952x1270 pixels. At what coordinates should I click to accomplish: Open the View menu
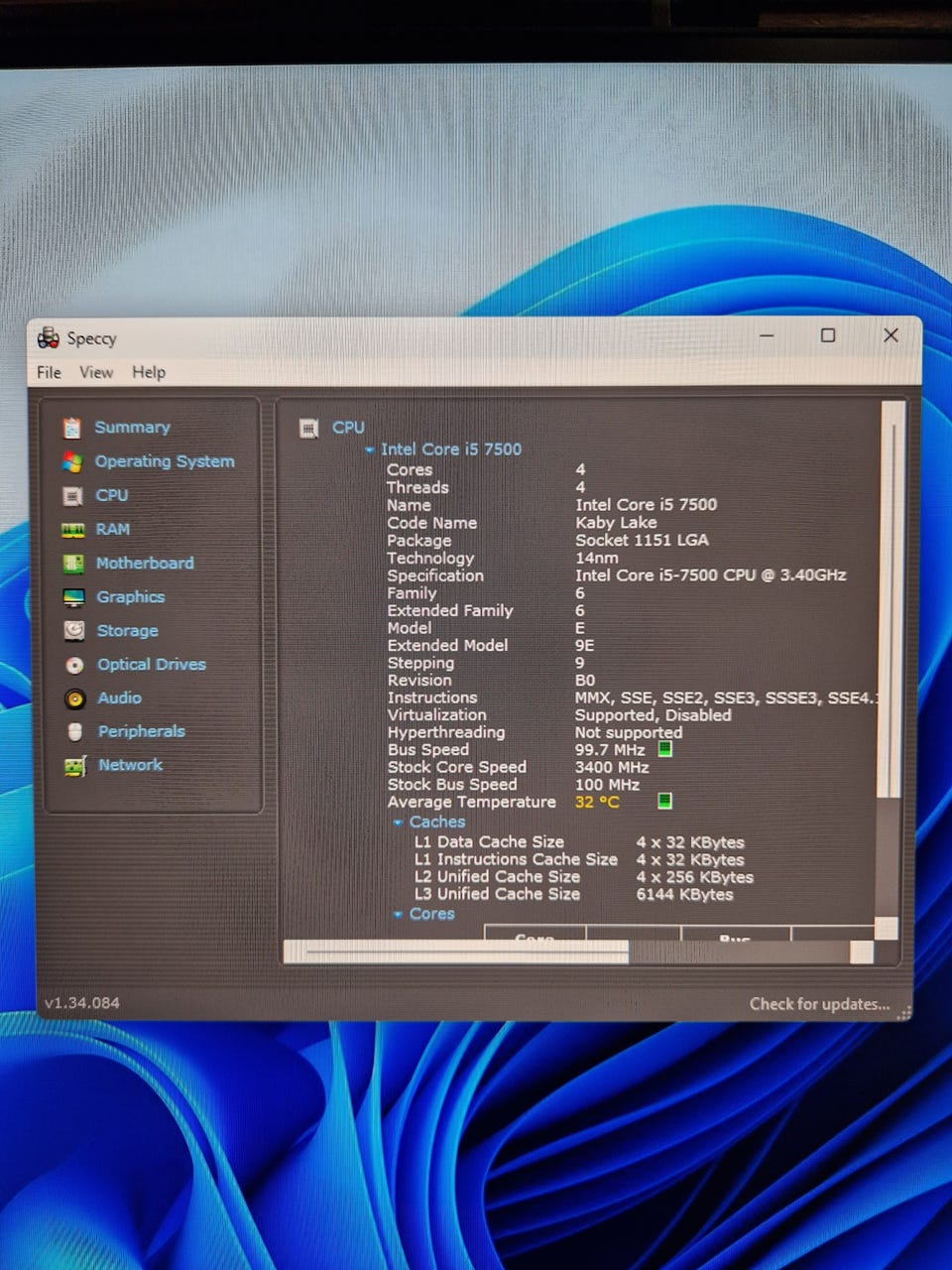pos(96,372)
